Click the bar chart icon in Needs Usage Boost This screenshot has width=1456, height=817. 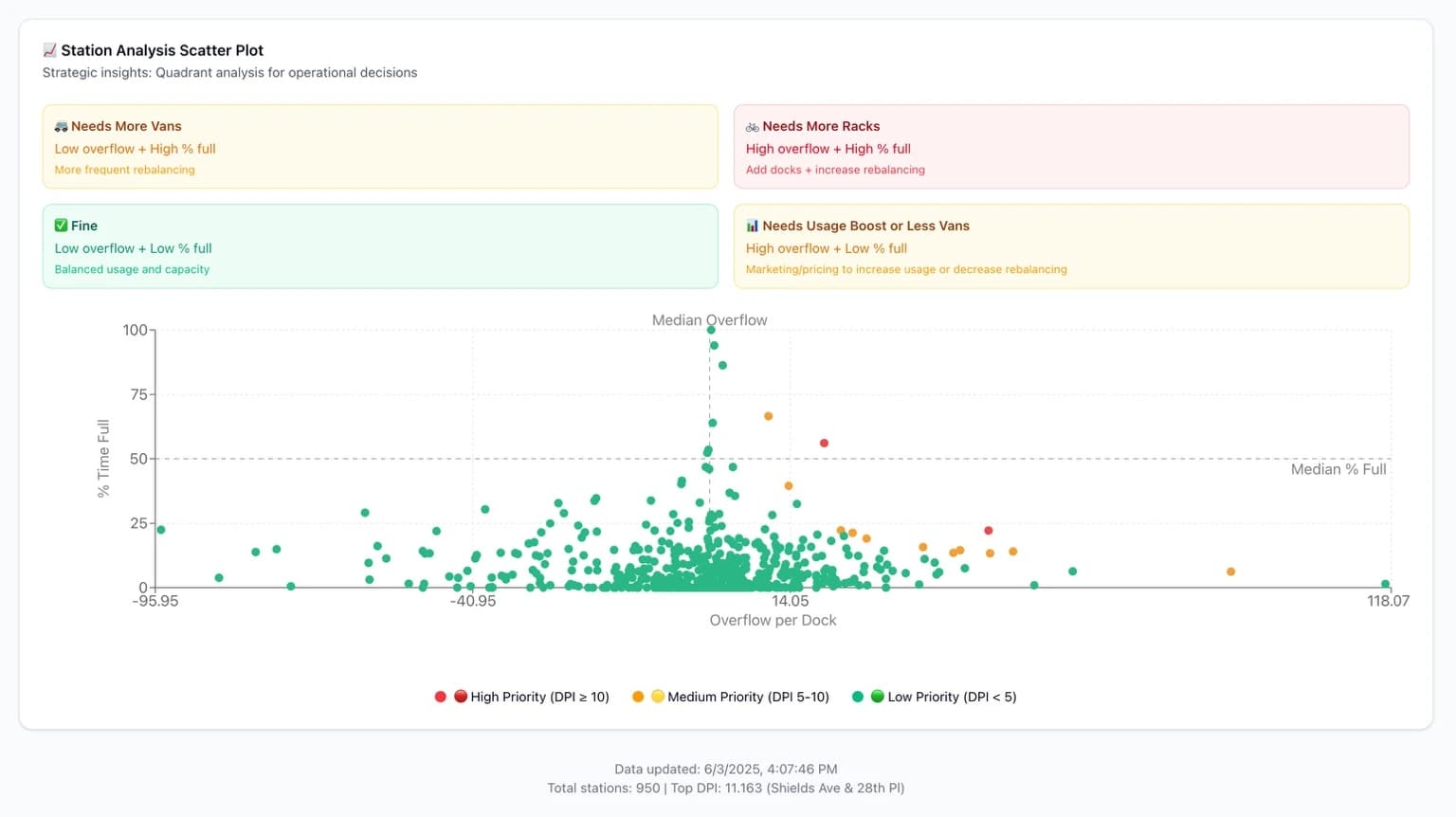(x=752, y=226)
